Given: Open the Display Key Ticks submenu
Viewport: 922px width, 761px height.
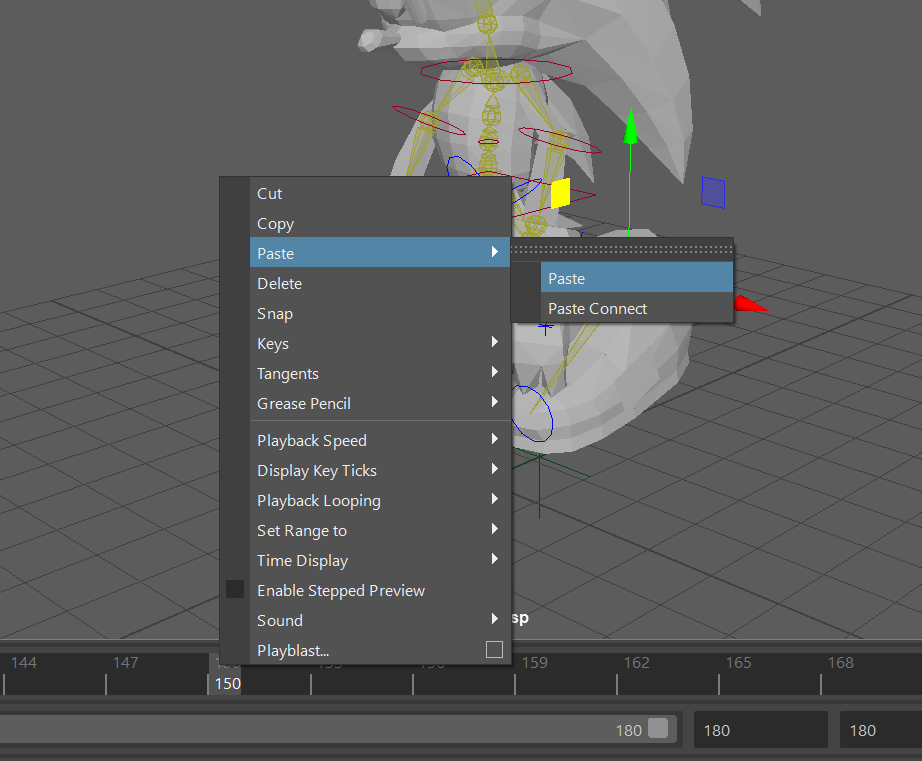Looking at the screenshot, I should click(316, 470).
